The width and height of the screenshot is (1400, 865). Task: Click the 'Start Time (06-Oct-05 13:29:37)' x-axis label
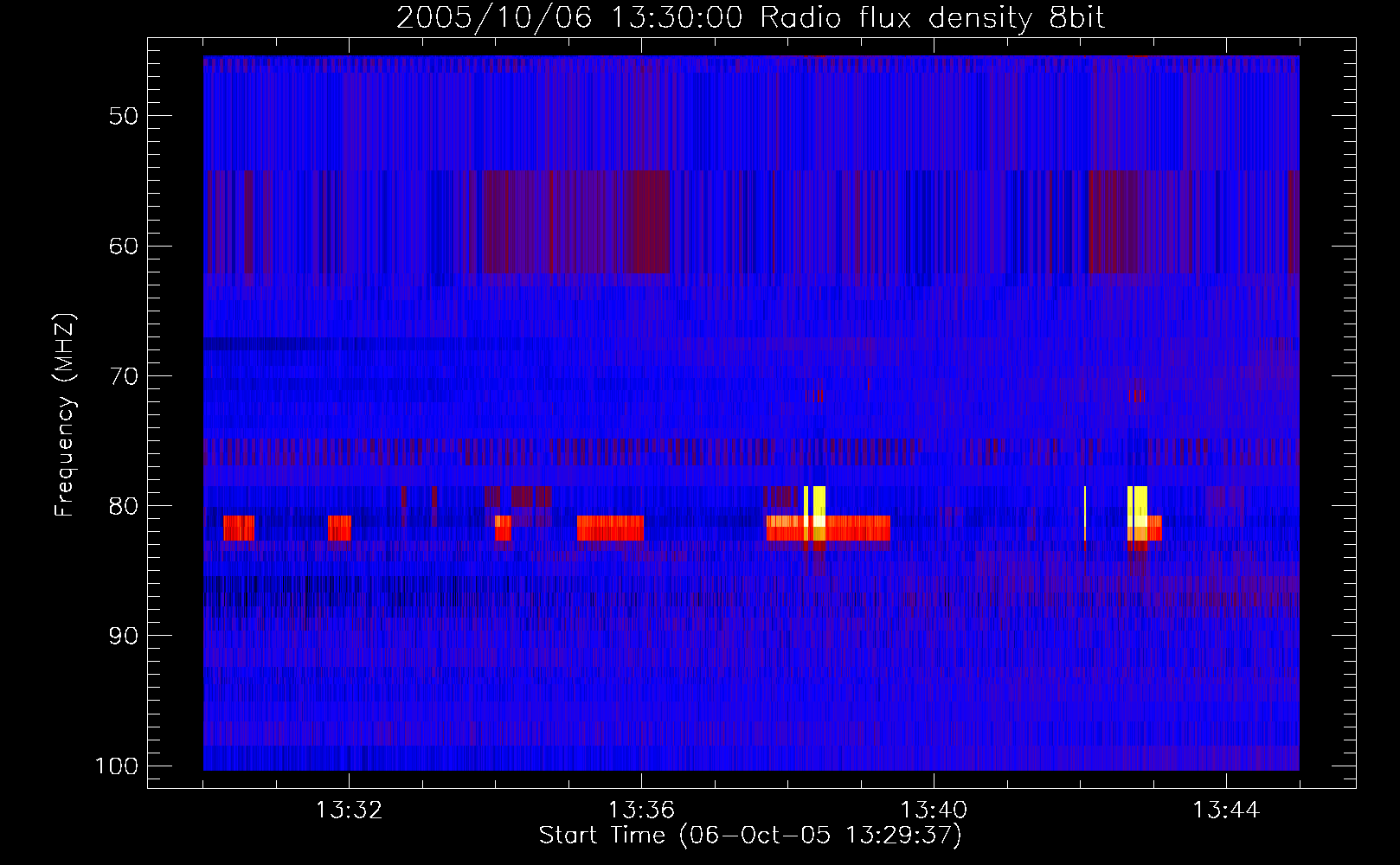[750, 836]
